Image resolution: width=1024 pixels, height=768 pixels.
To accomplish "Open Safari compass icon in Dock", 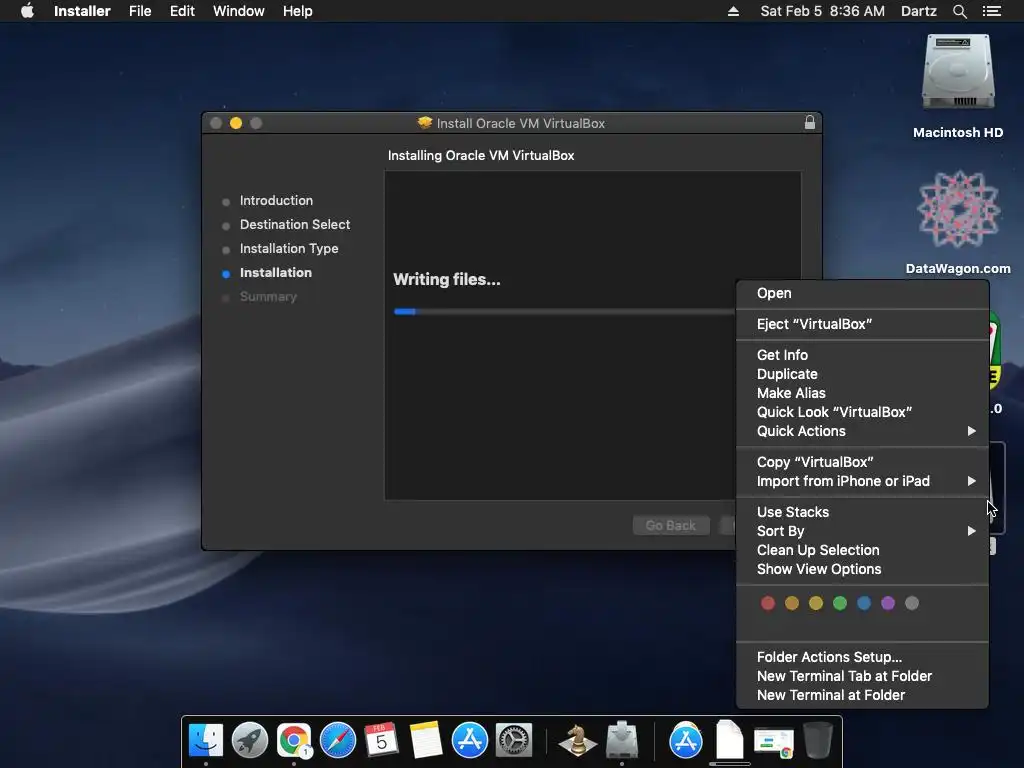I will [x=338, y=741].
